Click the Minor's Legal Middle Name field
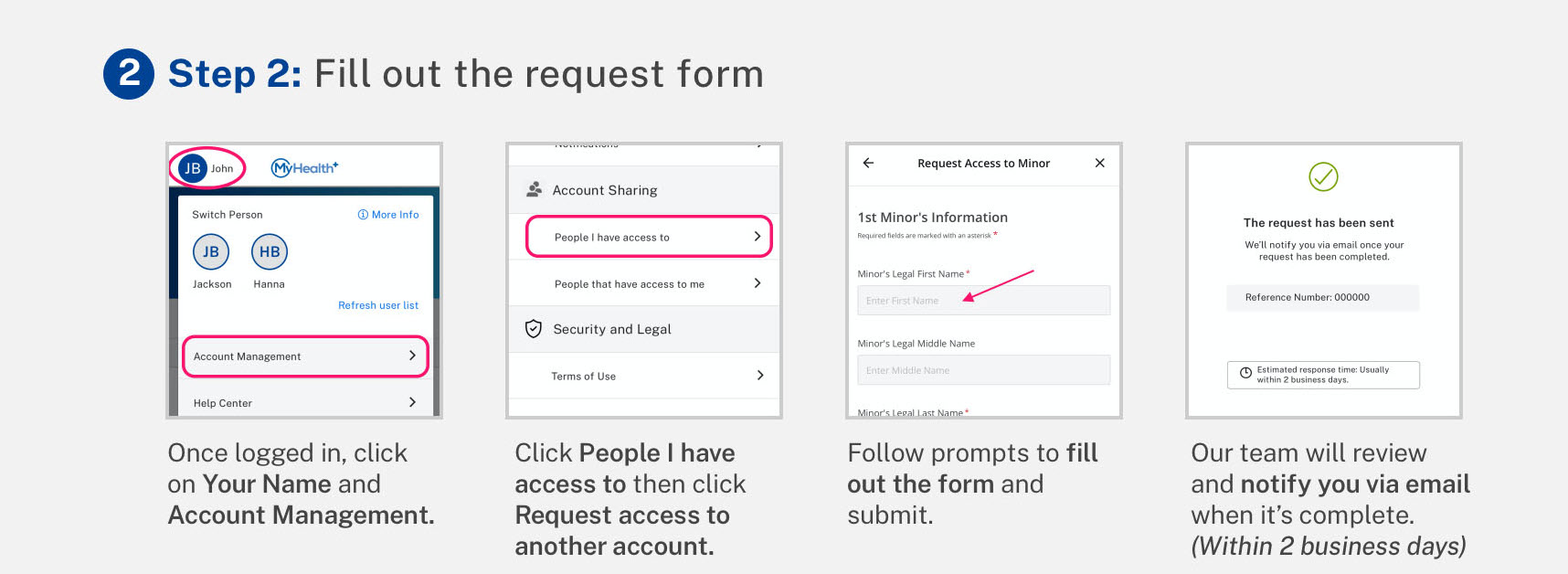Screen dimensions: 1568x574 (x=983, y=370)
